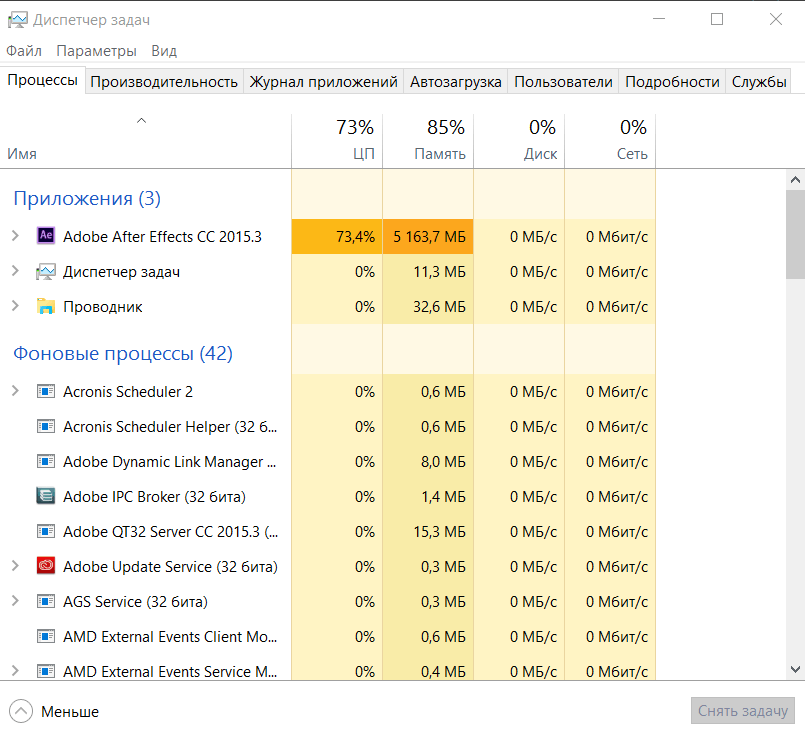
Task: Click the 1,4 МБ memory cell
Action: (x=428, y=496)
